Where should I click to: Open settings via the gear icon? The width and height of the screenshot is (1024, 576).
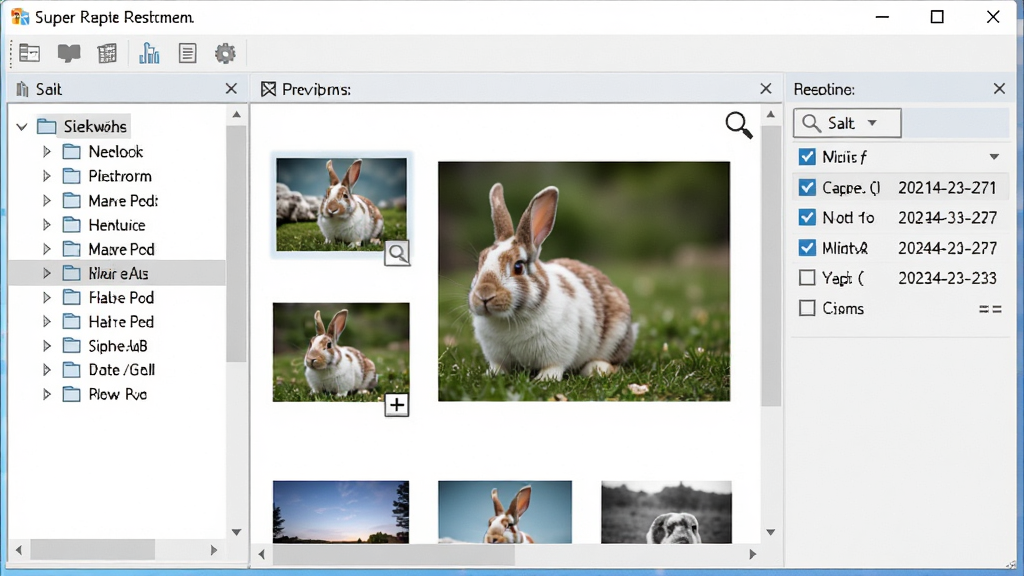[225, 53]
